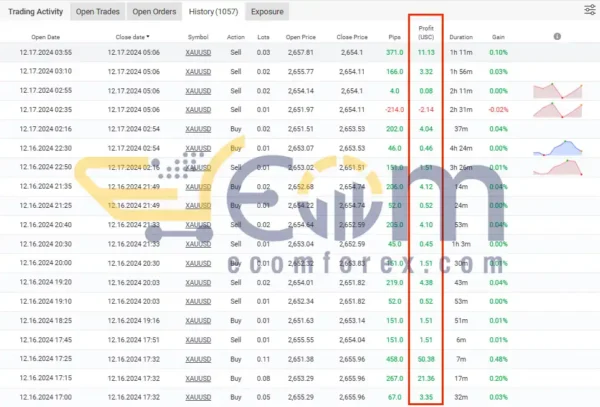
Task: Open XAUUSD link in the 12.17.2024 03:10 row
Action: pos(198,72)
